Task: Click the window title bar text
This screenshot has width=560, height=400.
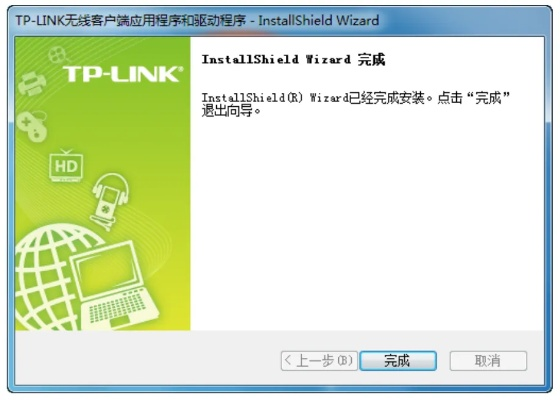Action: pyautogui.click(x=197, y=20)
